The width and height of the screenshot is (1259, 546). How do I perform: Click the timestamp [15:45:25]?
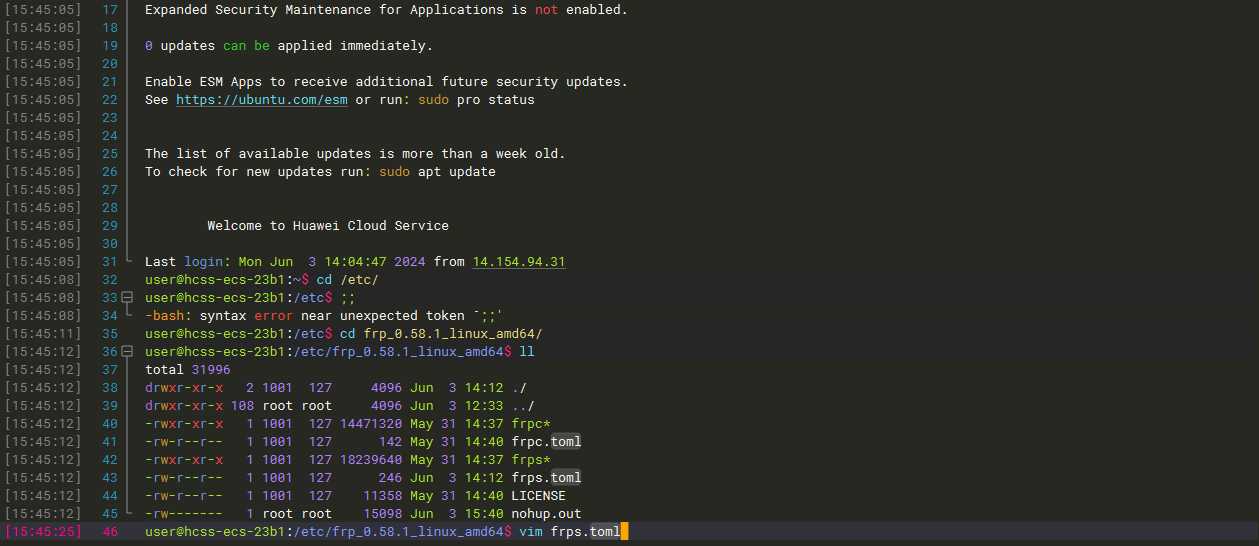click(43, 532)
